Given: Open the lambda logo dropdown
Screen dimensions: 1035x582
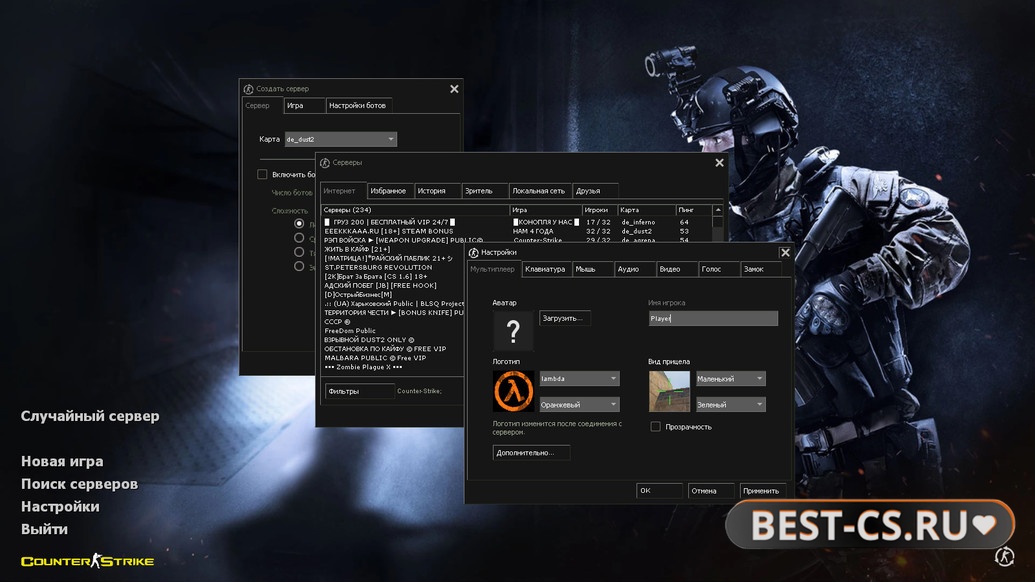Looking at the screenshot, I should coord(579,379).
